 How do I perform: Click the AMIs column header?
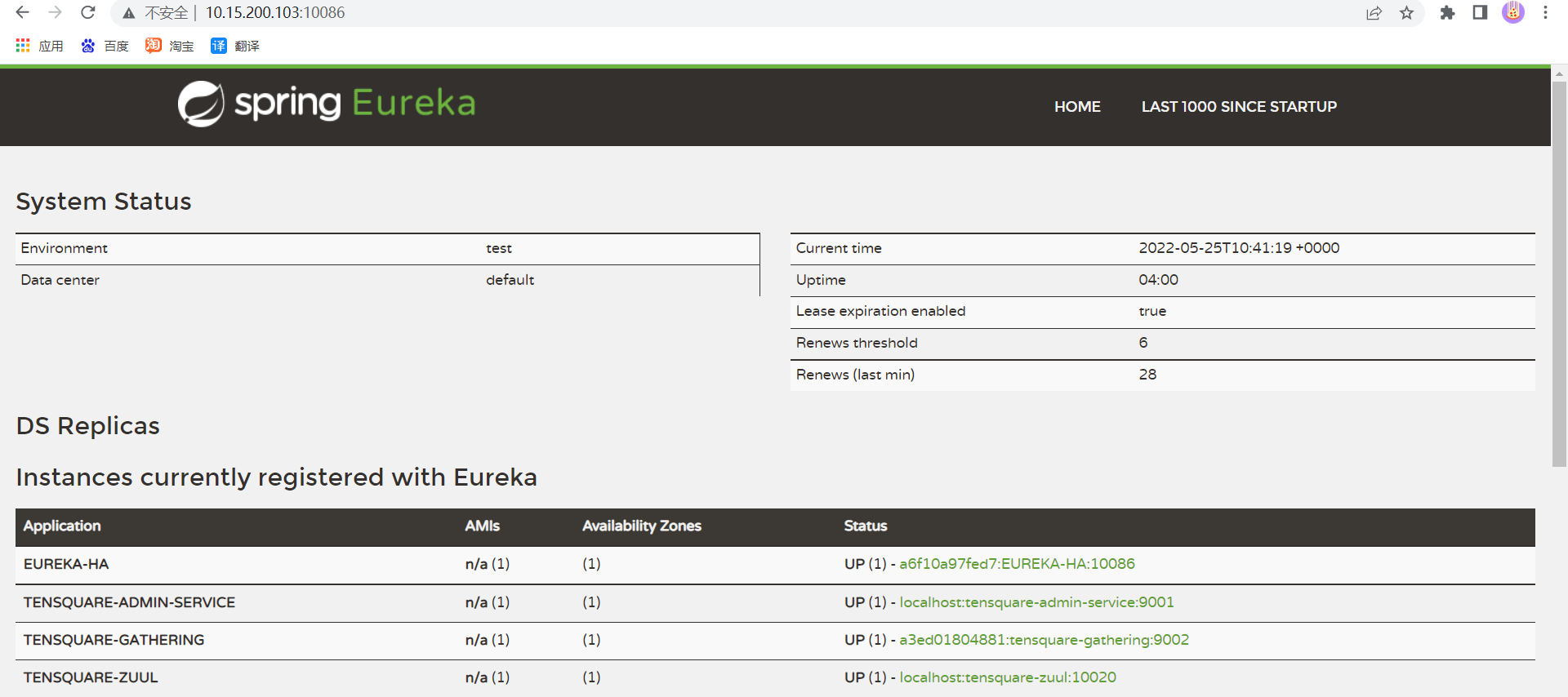(x=482, y=526)
